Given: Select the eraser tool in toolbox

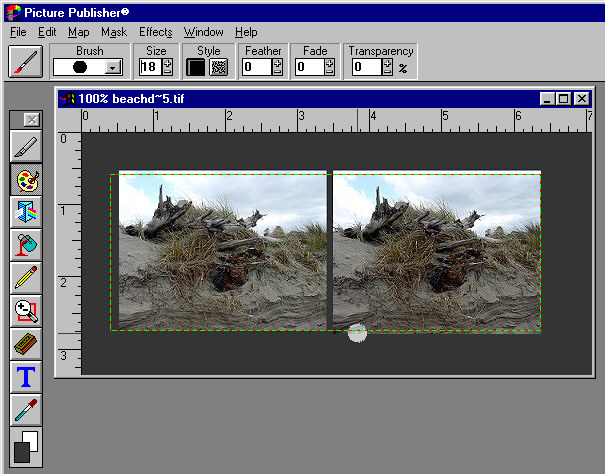Looking at the screenshot, I should click(x=25, y=343).
